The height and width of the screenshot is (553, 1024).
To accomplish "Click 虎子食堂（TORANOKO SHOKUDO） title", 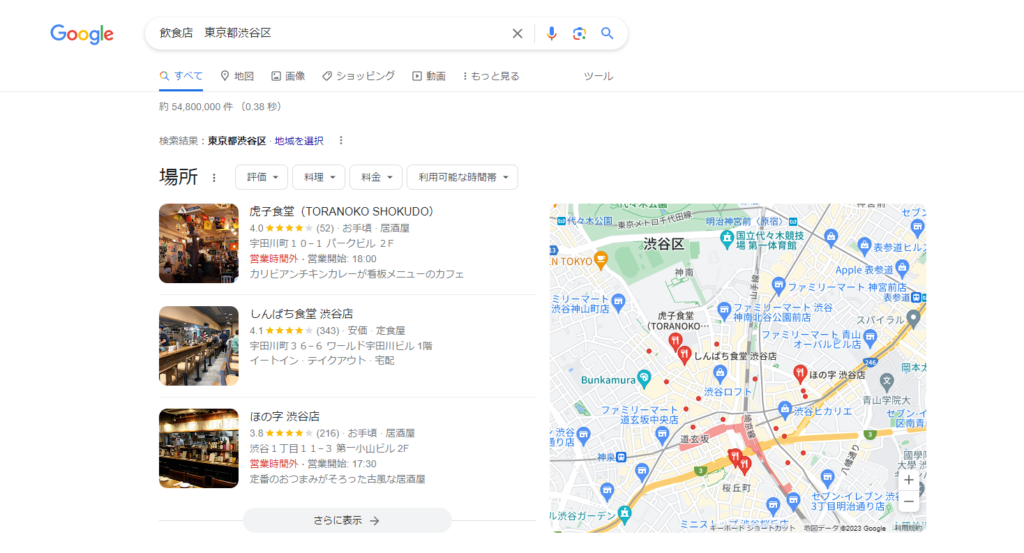I will (x=342, y=212).
